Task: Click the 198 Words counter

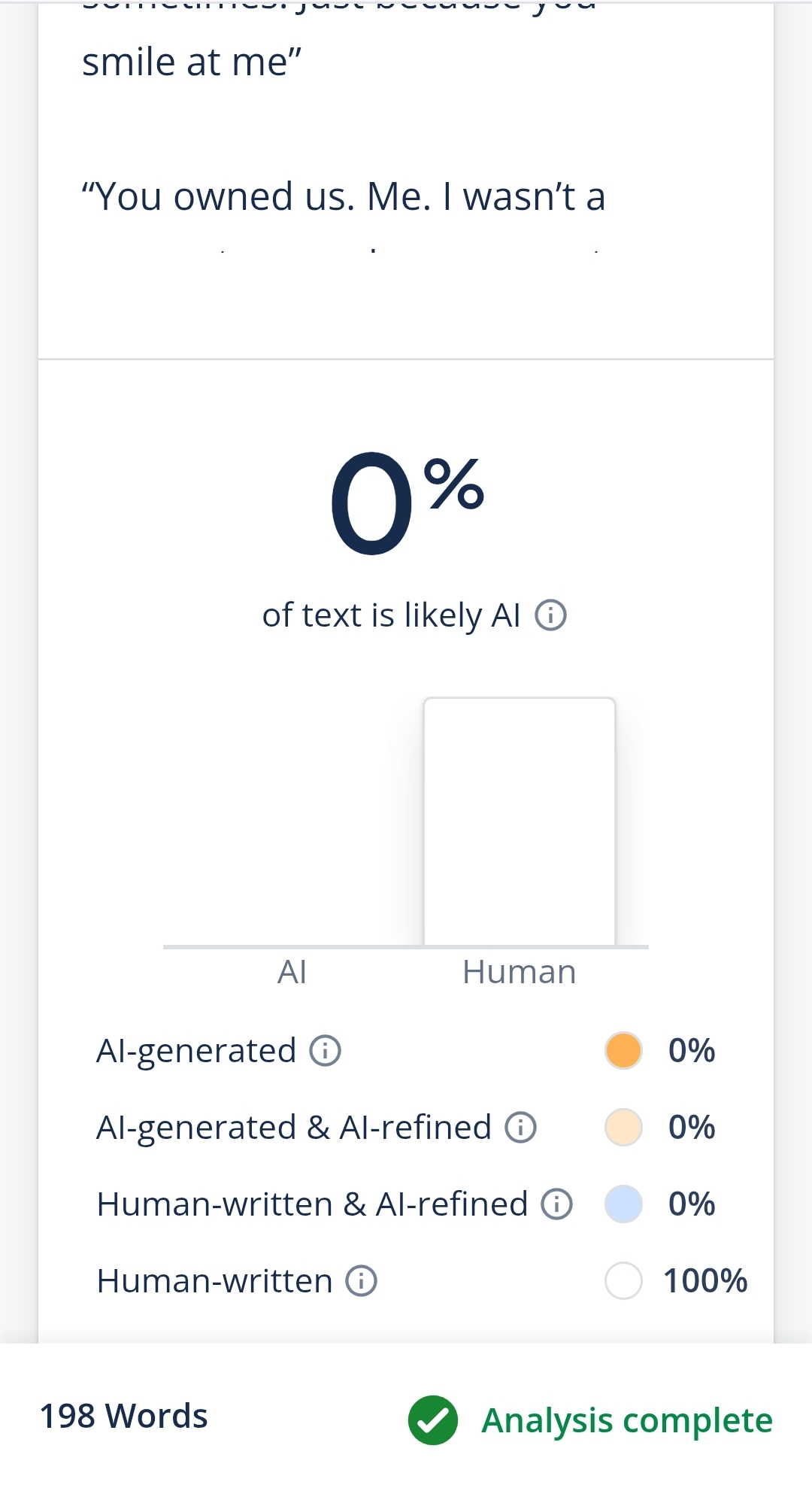Action: pos(123,1416)
